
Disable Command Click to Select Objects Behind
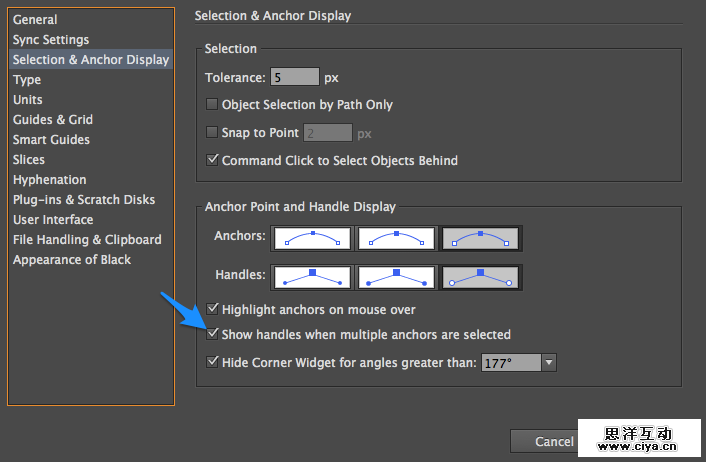pos(212,161)
